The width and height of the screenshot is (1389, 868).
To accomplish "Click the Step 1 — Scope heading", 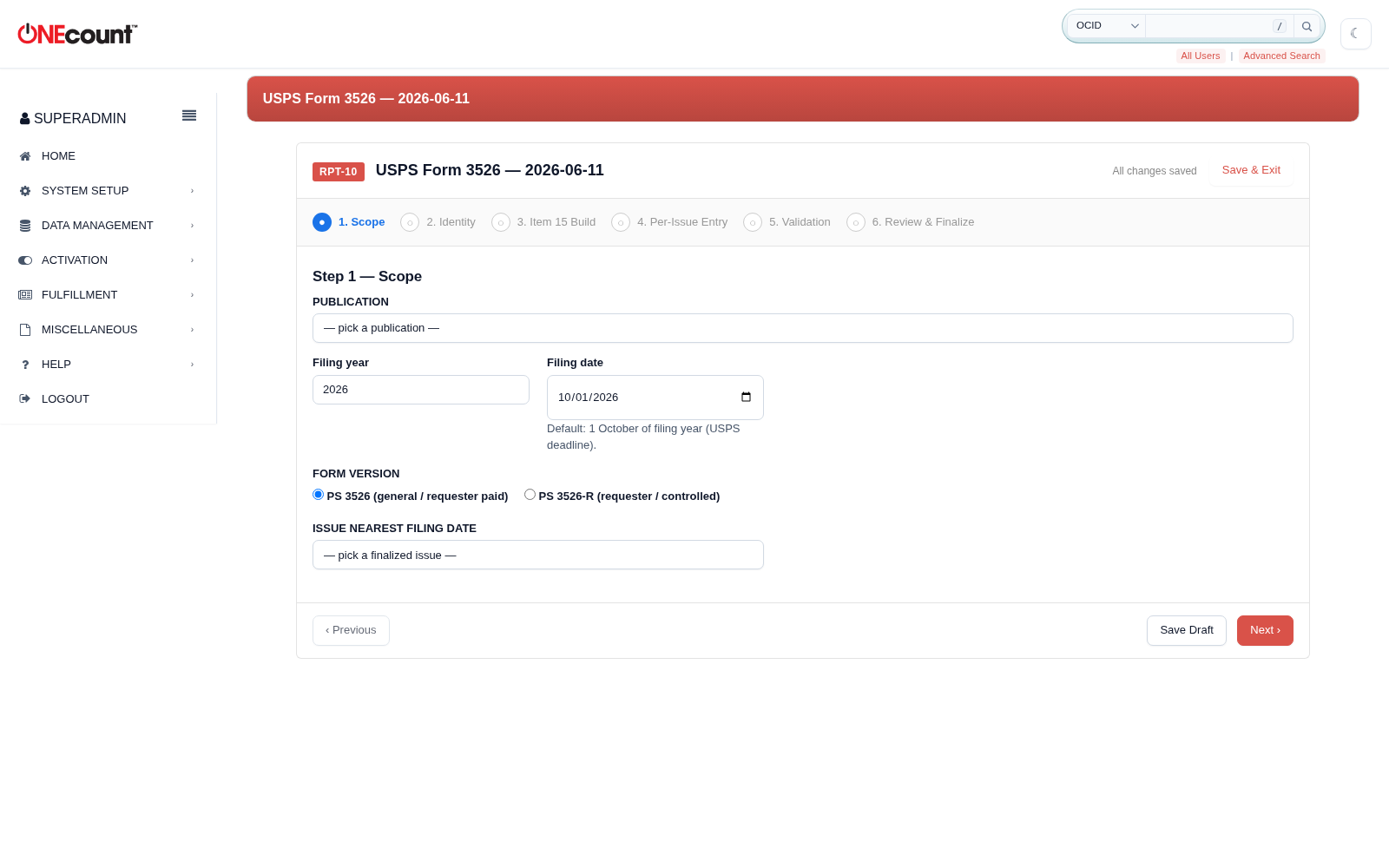I will tap(367, 276).
